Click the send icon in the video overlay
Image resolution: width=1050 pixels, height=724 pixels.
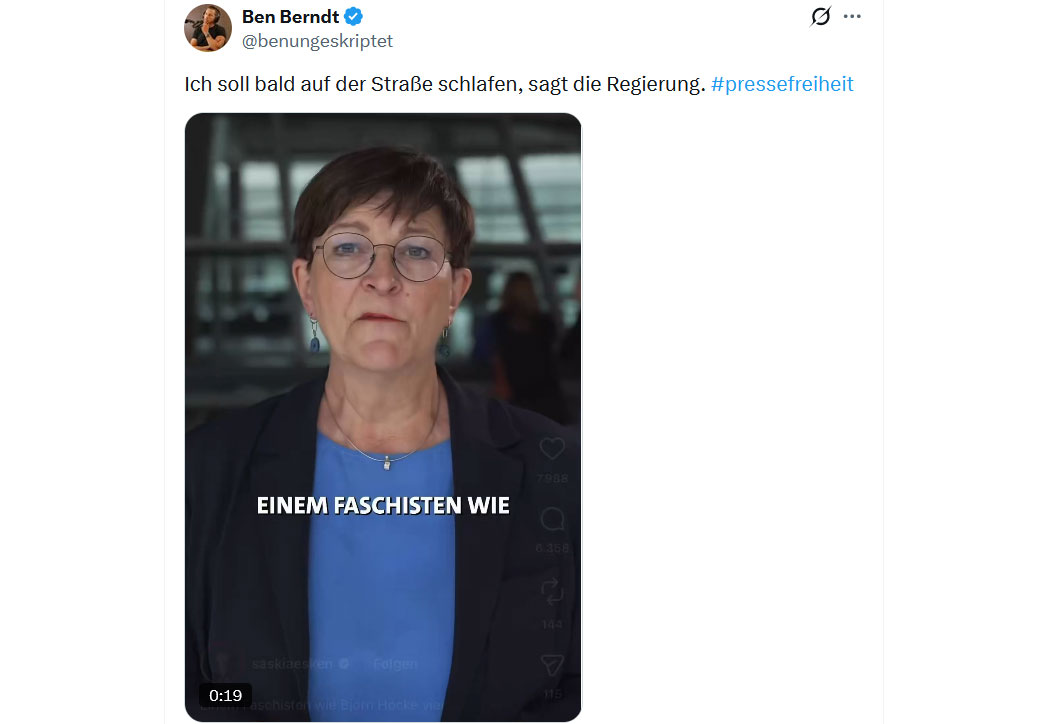(x=552, y=664)
